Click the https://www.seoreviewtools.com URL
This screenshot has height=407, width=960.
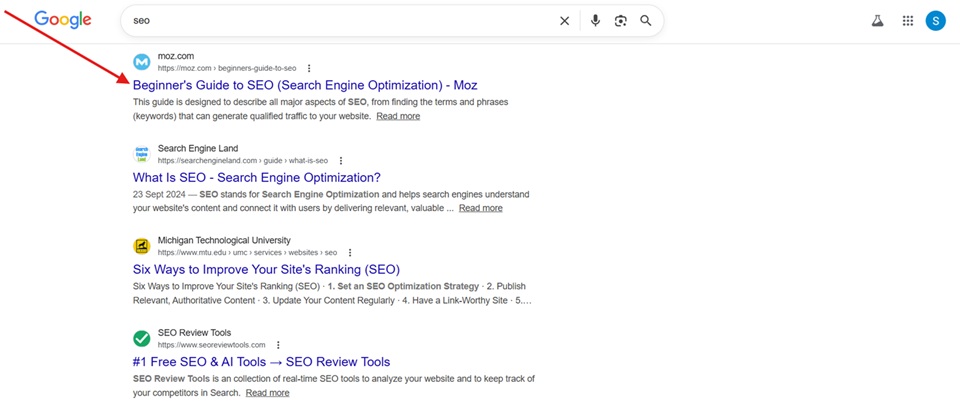click(x=212, y=345)
